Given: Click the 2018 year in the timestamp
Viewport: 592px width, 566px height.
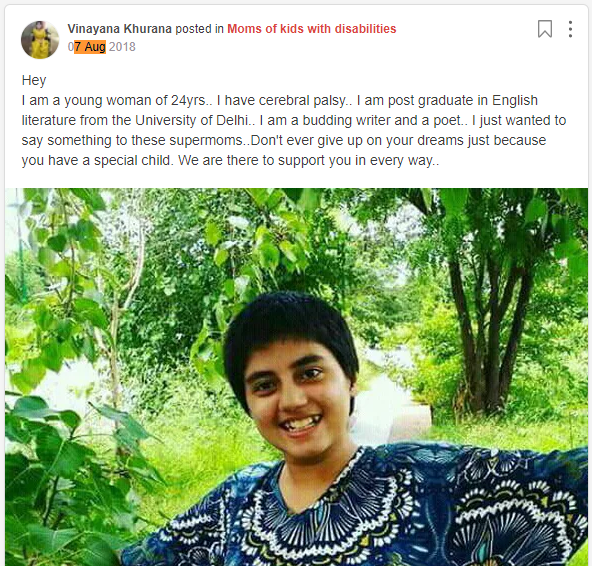Looking at the screenshot, I should point(122,47).
